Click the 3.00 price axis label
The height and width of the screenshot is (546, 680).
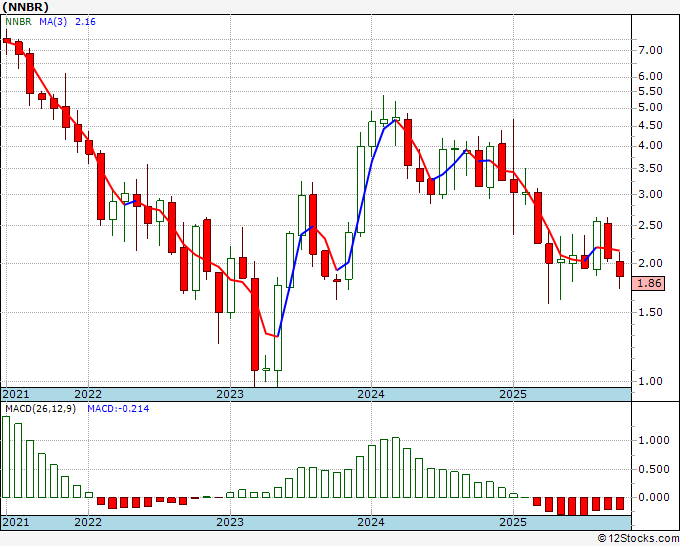coord(650,194)
